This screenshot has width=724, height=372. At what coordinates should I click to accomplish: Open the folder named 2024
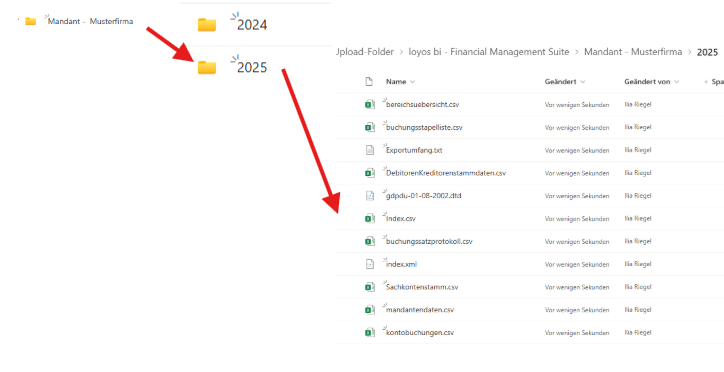[x=252, y=25]
